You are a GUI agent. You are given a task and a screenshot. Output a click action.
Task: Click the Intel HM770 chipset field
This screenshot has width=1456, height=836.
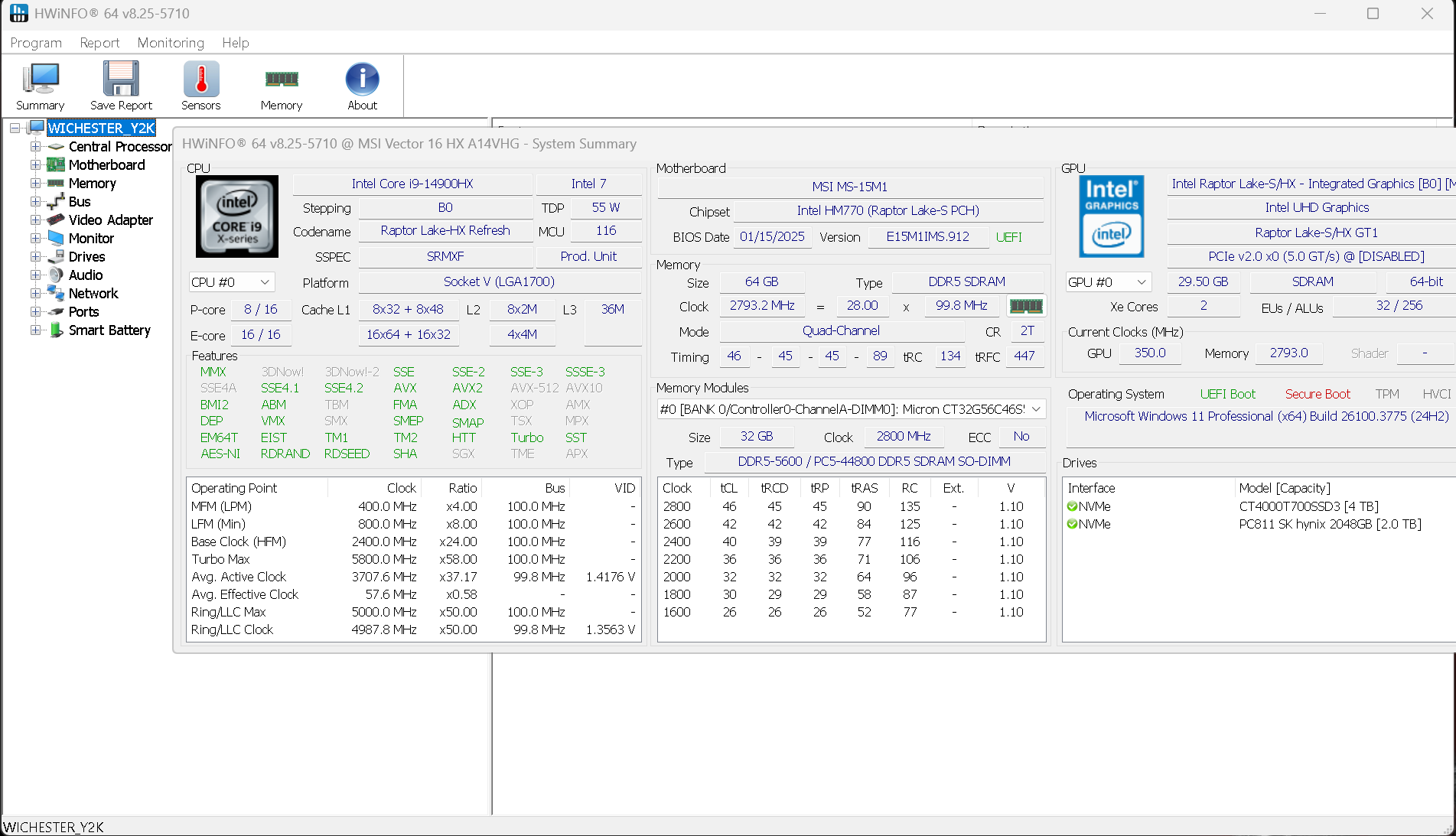(x=888, y=211)
